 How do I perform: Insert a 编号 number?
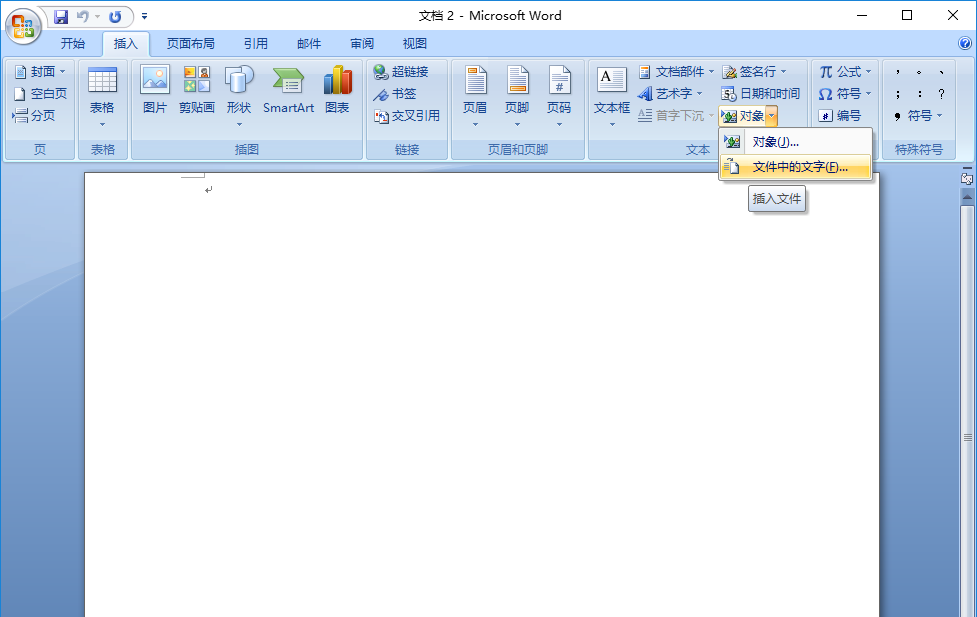coord(840,115)
